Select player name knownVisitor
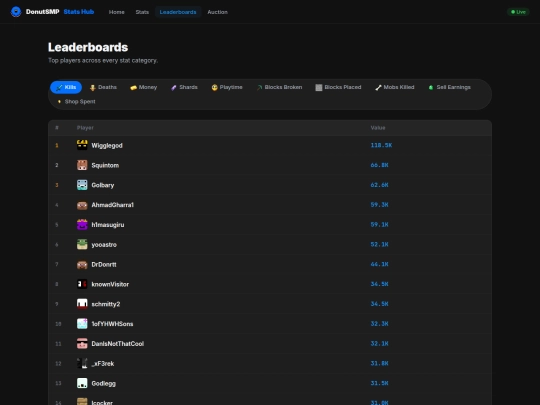Image resolution: width=540 pixels, height=405 pixels. [110, 284]
